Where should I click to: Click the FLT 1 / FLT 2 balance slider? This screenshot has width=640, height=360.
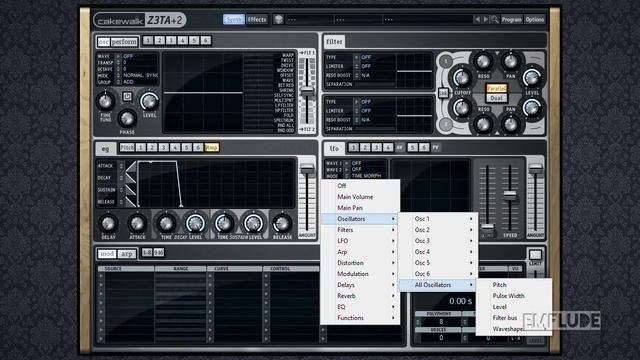(x=307, y=91)
